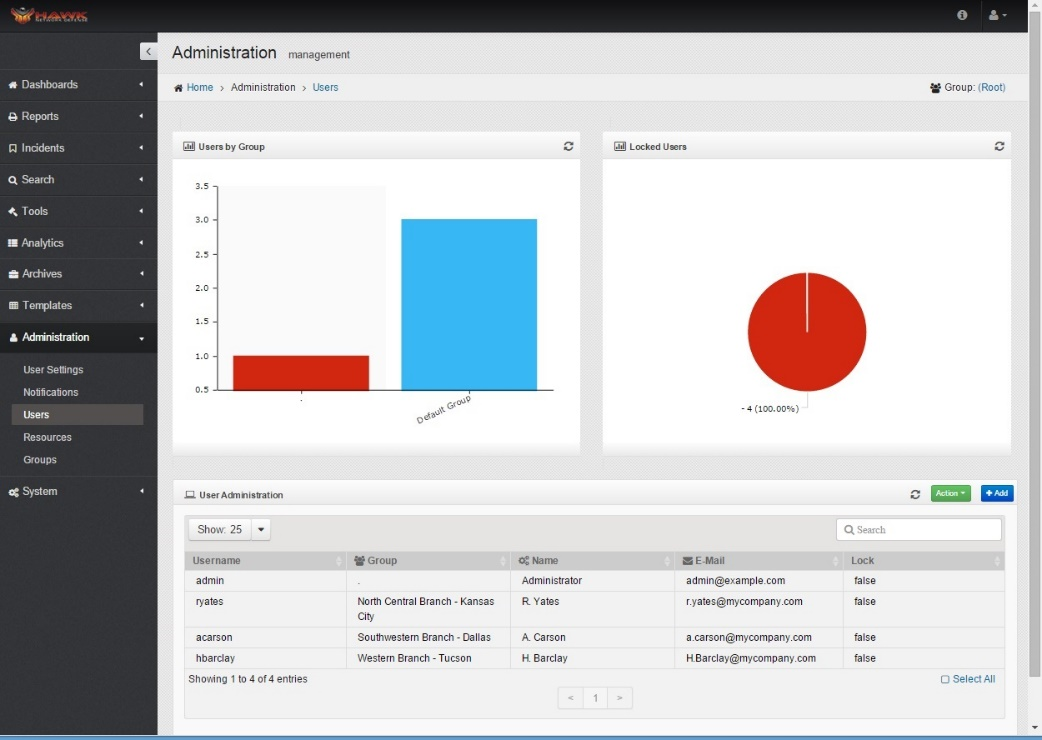Click the info icon in top bar
The width and height of the screenshot is (1042, 740).
click(962, 15)
